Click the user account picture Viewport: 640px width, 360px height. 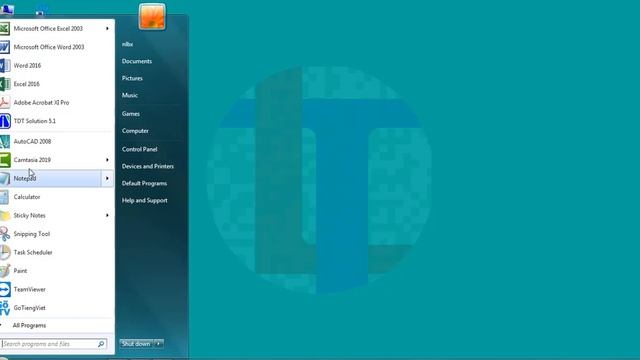152,17
